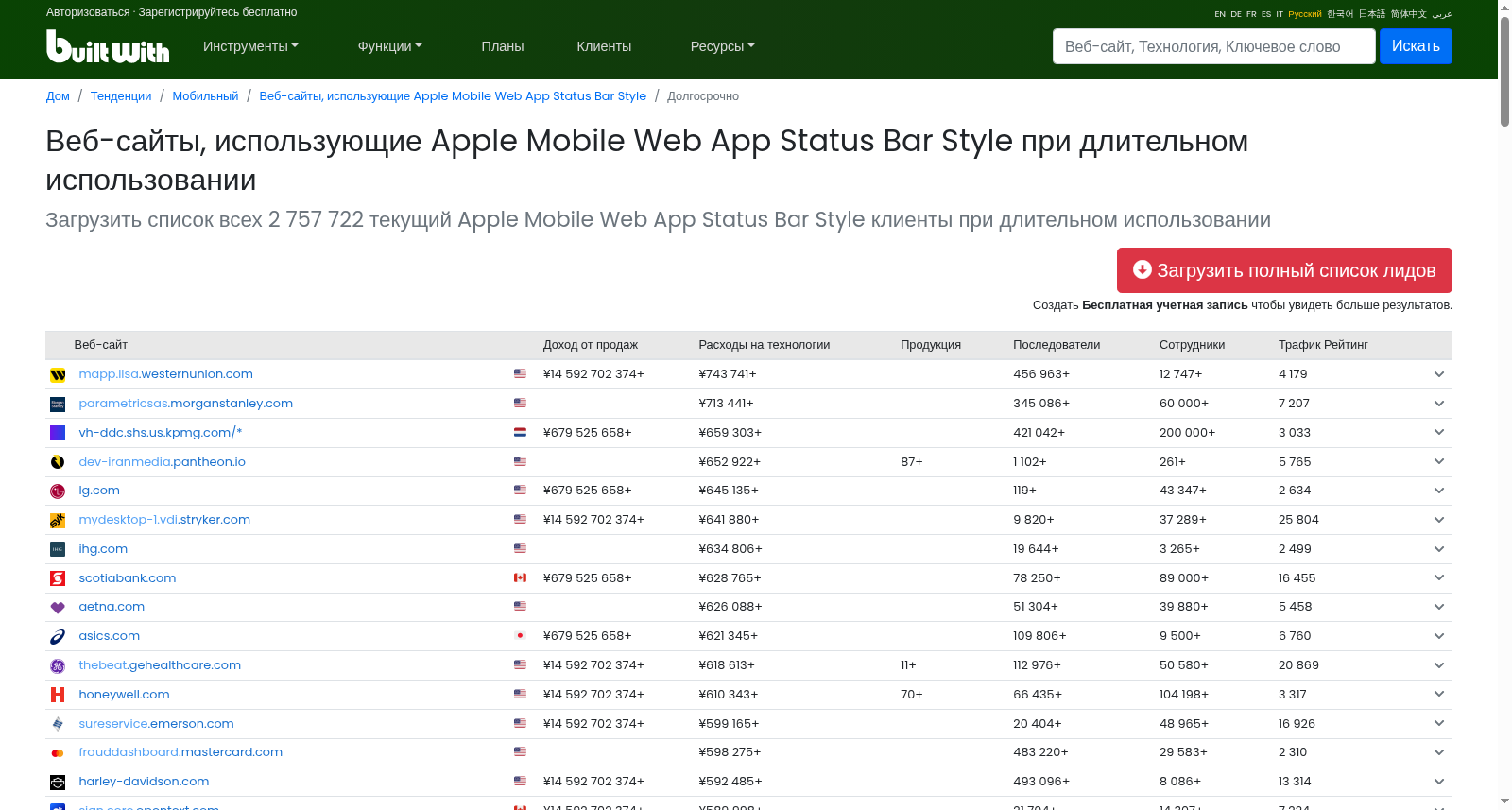The height and width of the screenshot is (810, 1512).
Task: Click the US flag in honeywell row
Action: tap(520, 694)
